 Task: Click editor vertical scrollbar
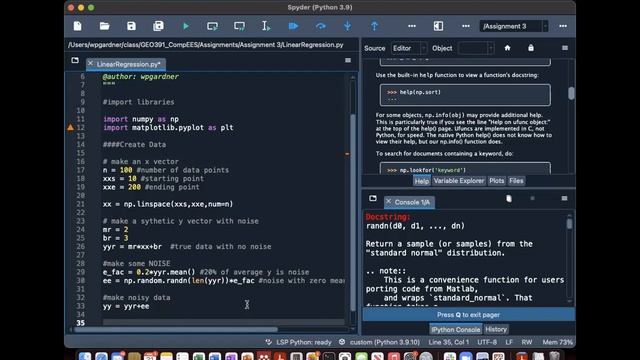pyautogui.click(x=353, y=212)
